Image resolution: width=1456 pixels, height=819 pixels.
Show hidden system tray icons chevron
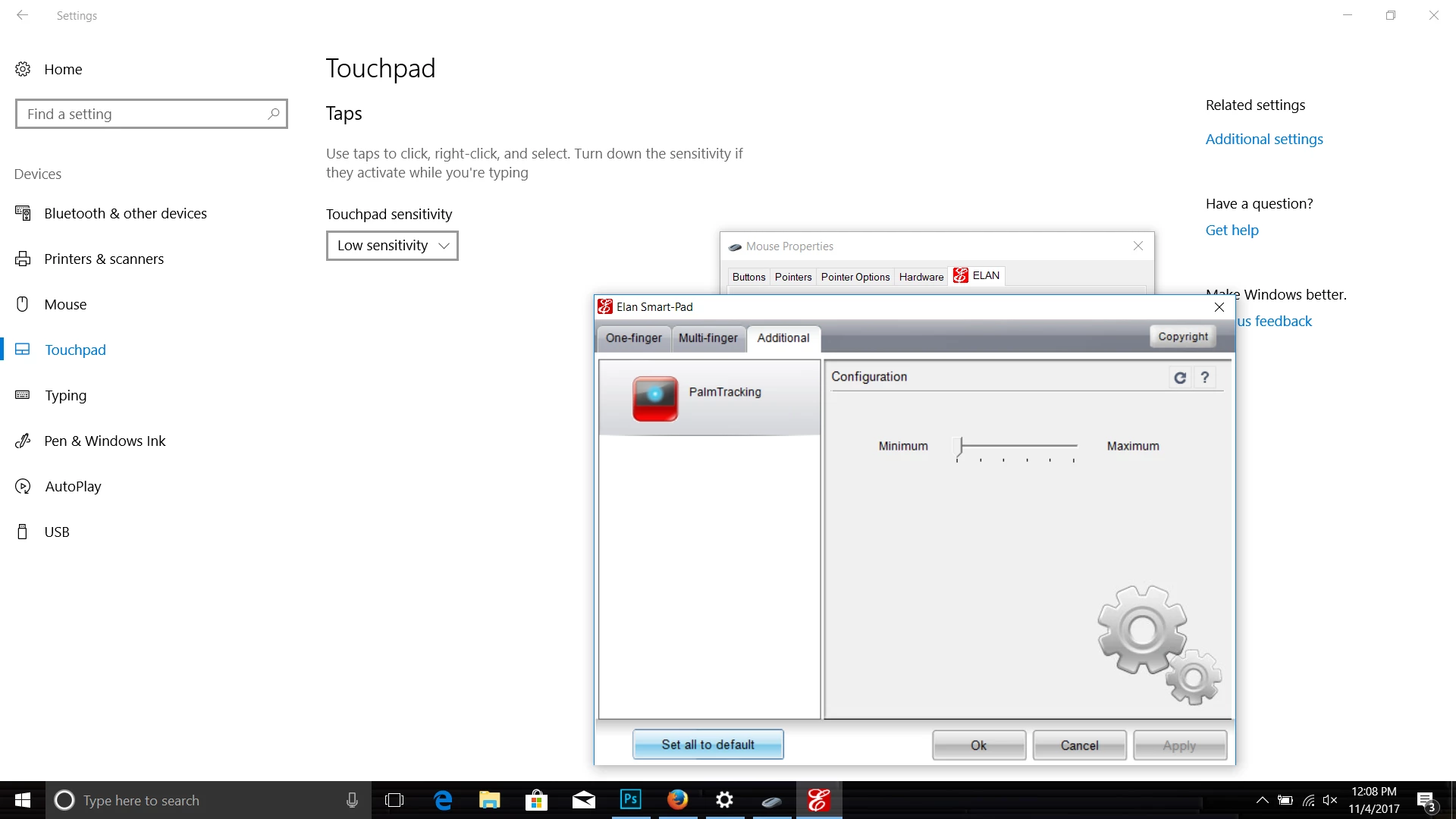(1262, 800)
